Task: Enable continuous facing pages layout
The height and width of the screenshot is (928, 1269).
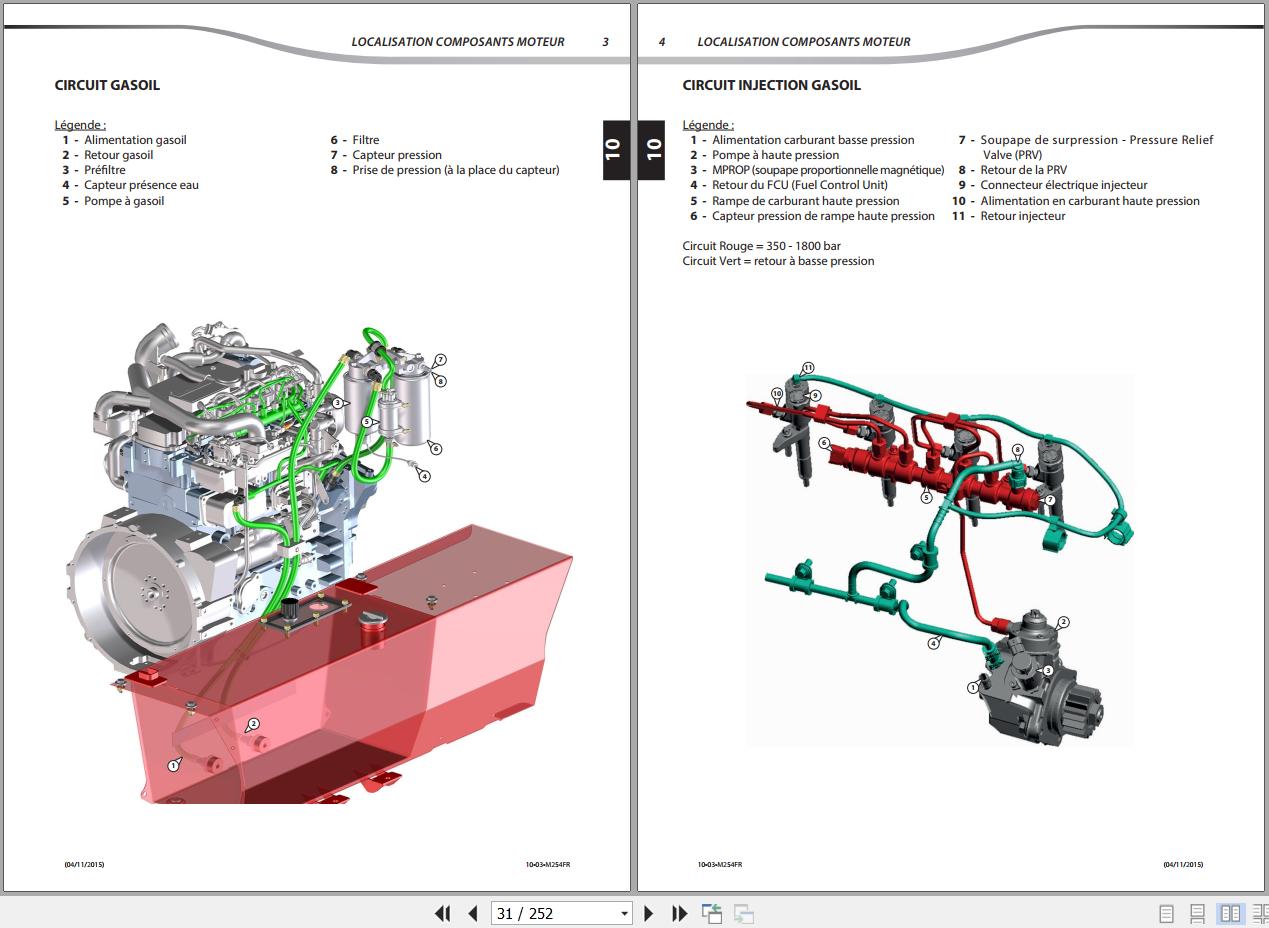Action: click(1260, 913)
